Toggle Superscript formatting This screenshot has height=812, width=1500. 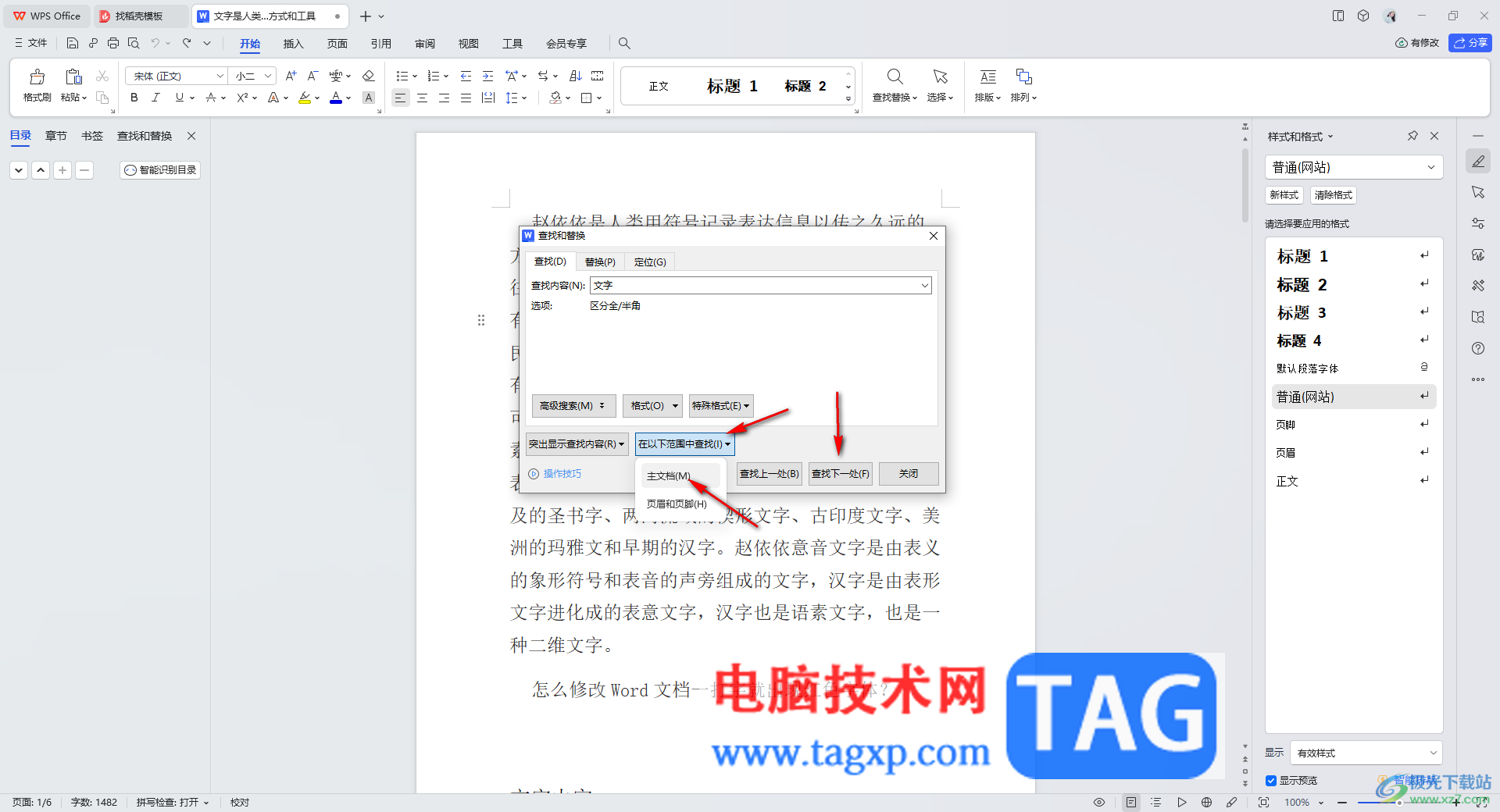coord(242,98)
